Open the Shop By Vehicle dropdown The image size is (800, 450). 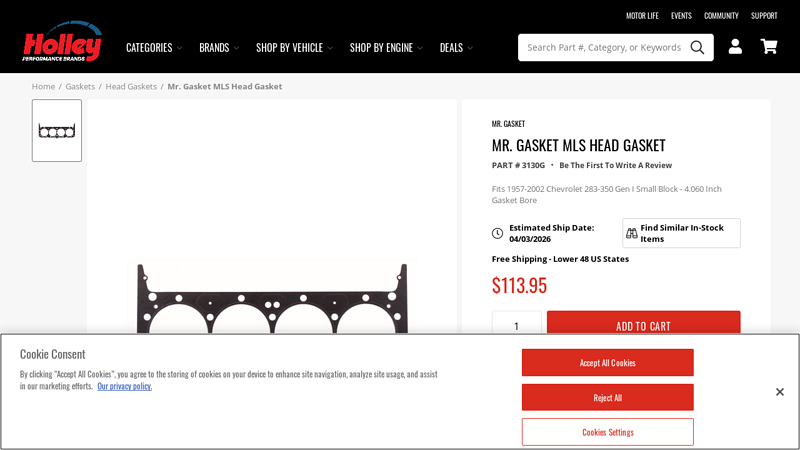pyautogui.click(x=294, y=47)
